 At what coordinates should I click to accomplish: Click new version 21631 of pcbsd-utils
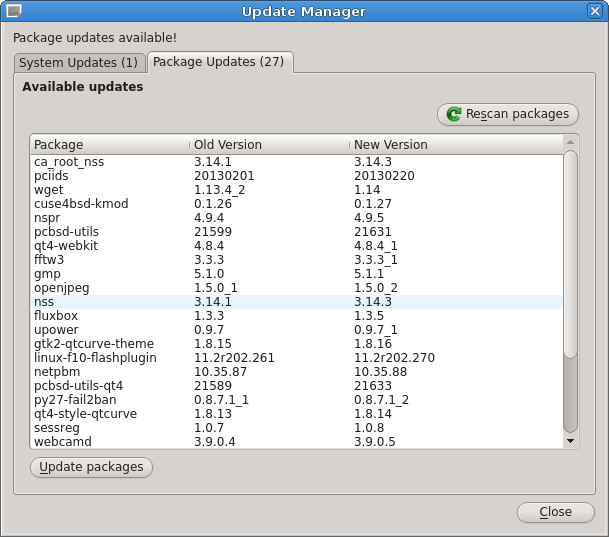(x=372, y=231)
